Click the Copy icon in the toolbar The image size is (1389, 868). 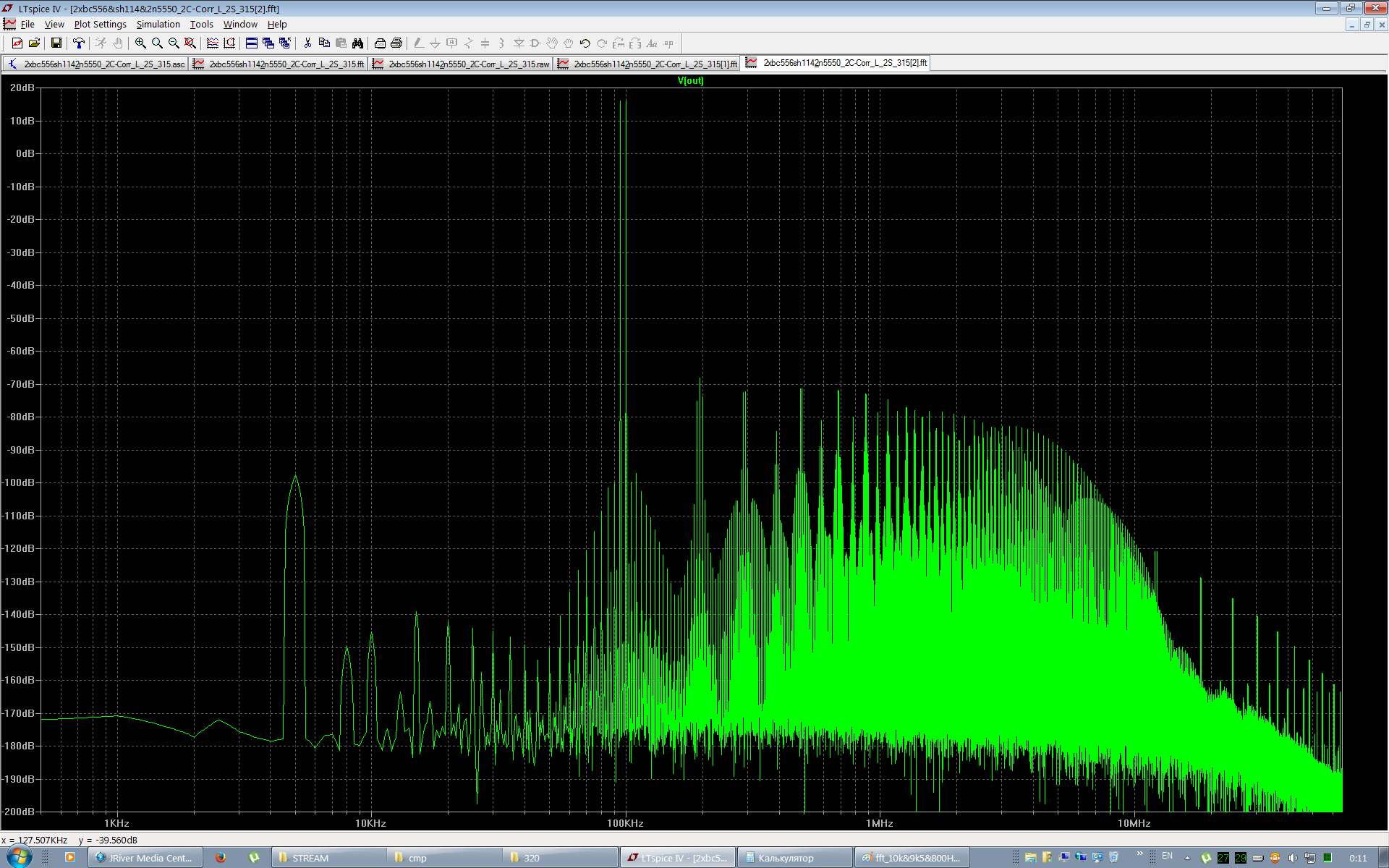tap(324, 43)
